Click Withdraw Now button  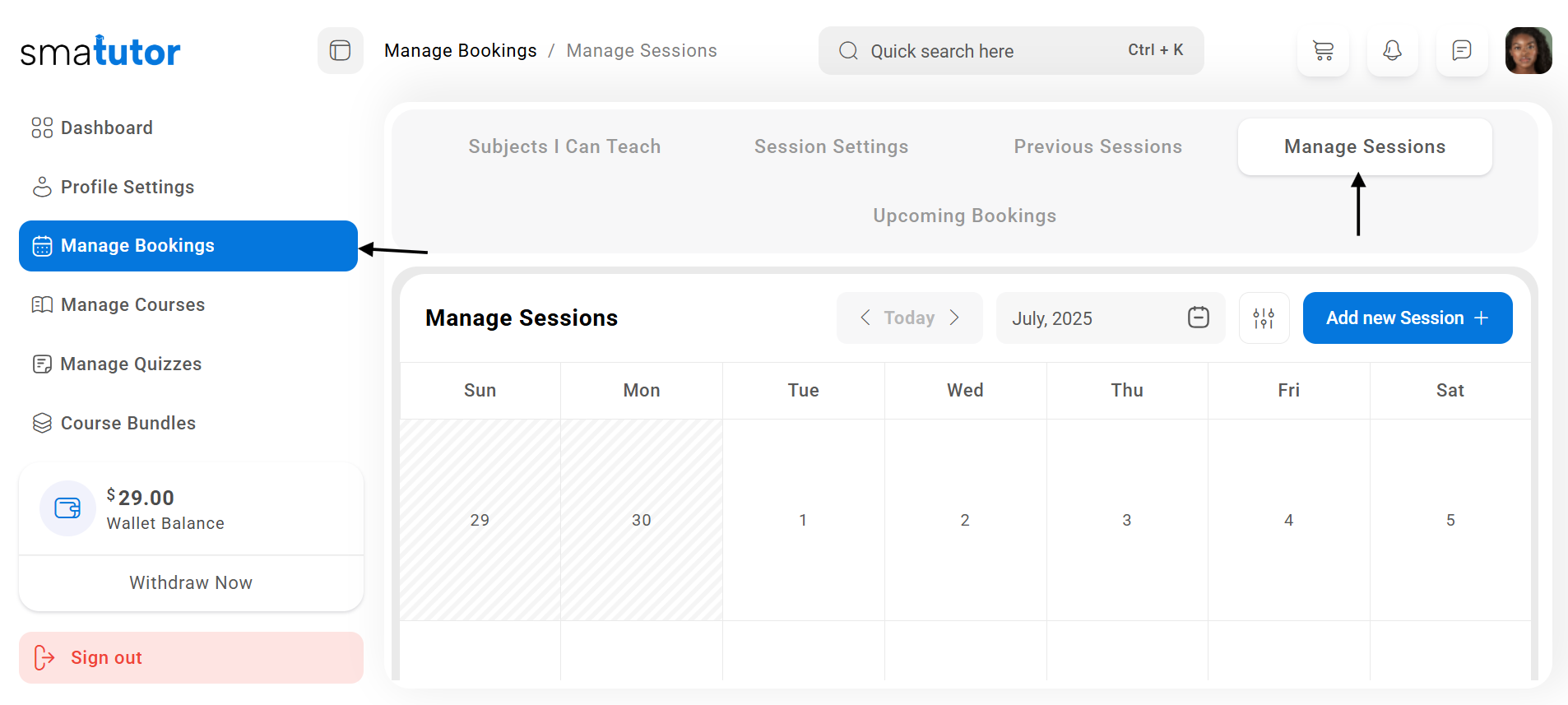click(191, 583)
